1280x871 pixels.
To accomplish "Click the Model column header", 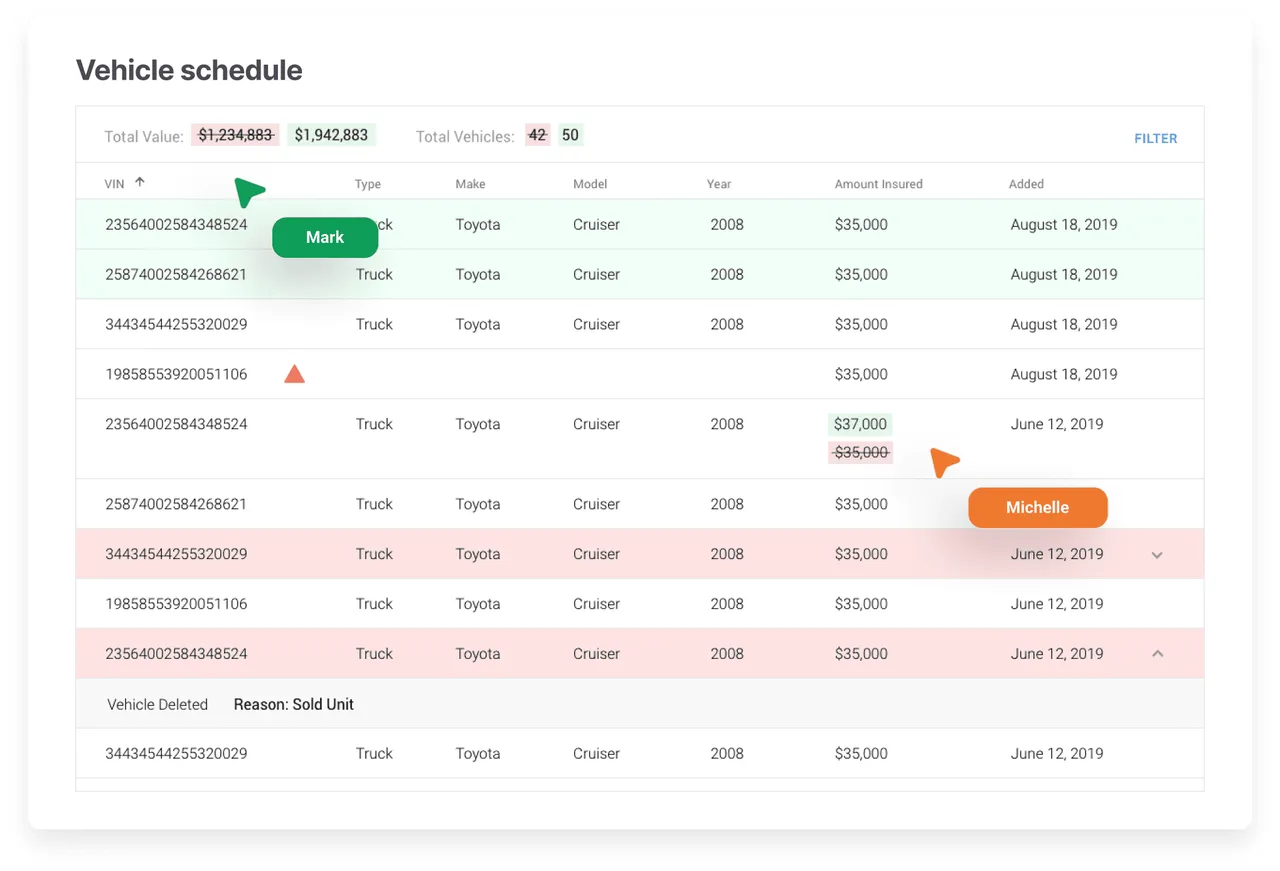I will tap(590, 184).
